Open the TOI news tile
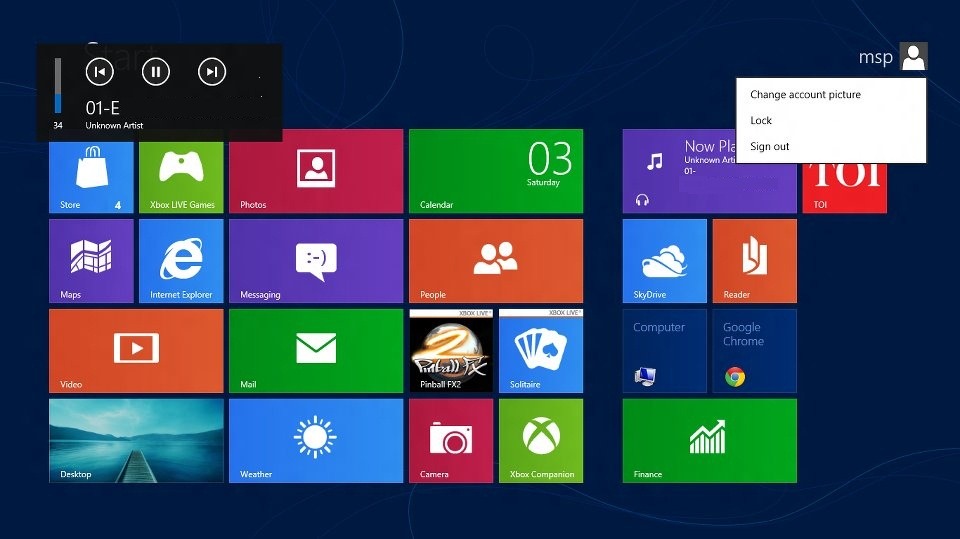 (x=845, y=189)
